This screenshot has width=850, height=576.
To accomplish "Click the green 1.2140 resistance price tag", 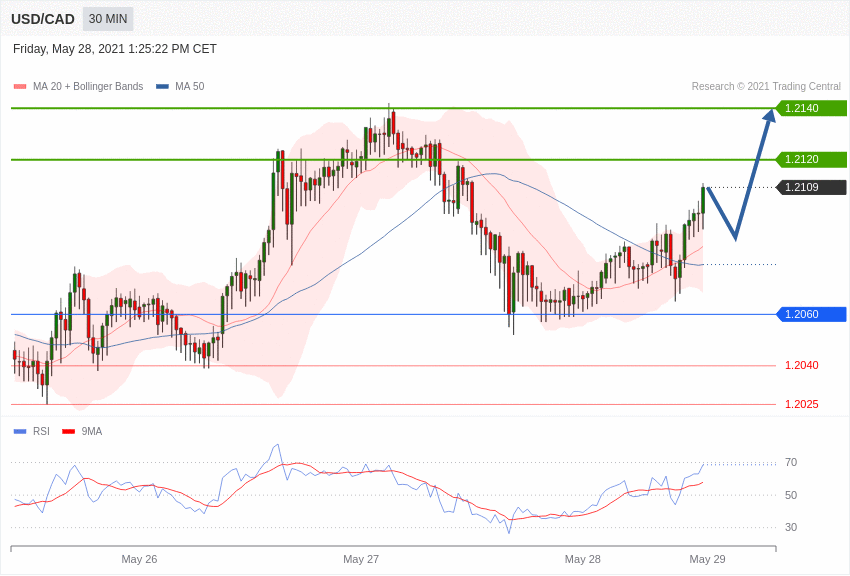I will [x=811, y=108].
